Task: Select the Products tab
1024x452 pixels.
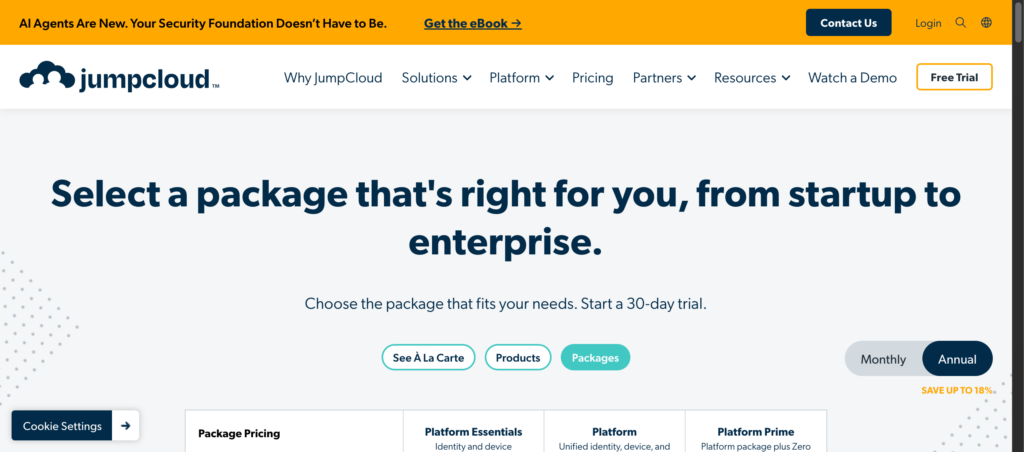Action: click(x=518, y=357)
